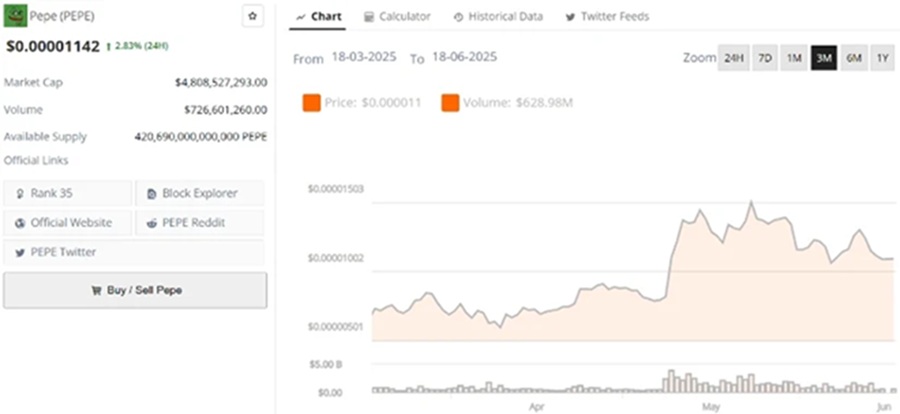Switch to the Calculator tab

(x=397, y=17)
